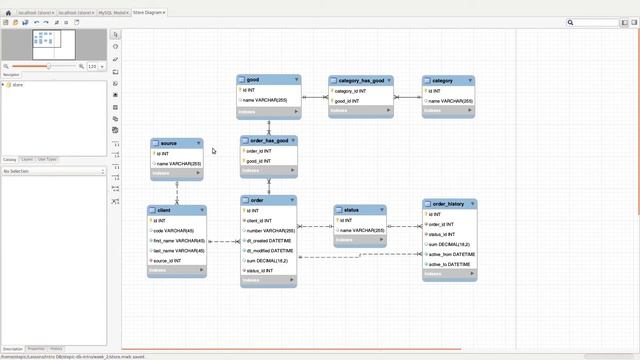Toggle the left sidebar panel visibility button
Viewport: 640px width, 360px height.
tap(624, 22)
